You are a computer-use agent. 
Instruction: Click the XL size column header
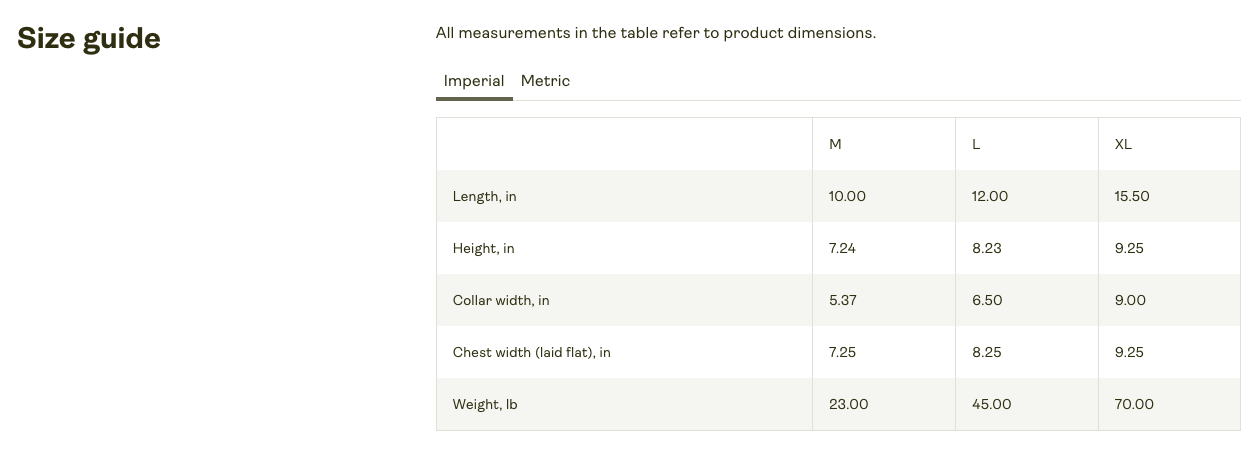[1123, 144]
